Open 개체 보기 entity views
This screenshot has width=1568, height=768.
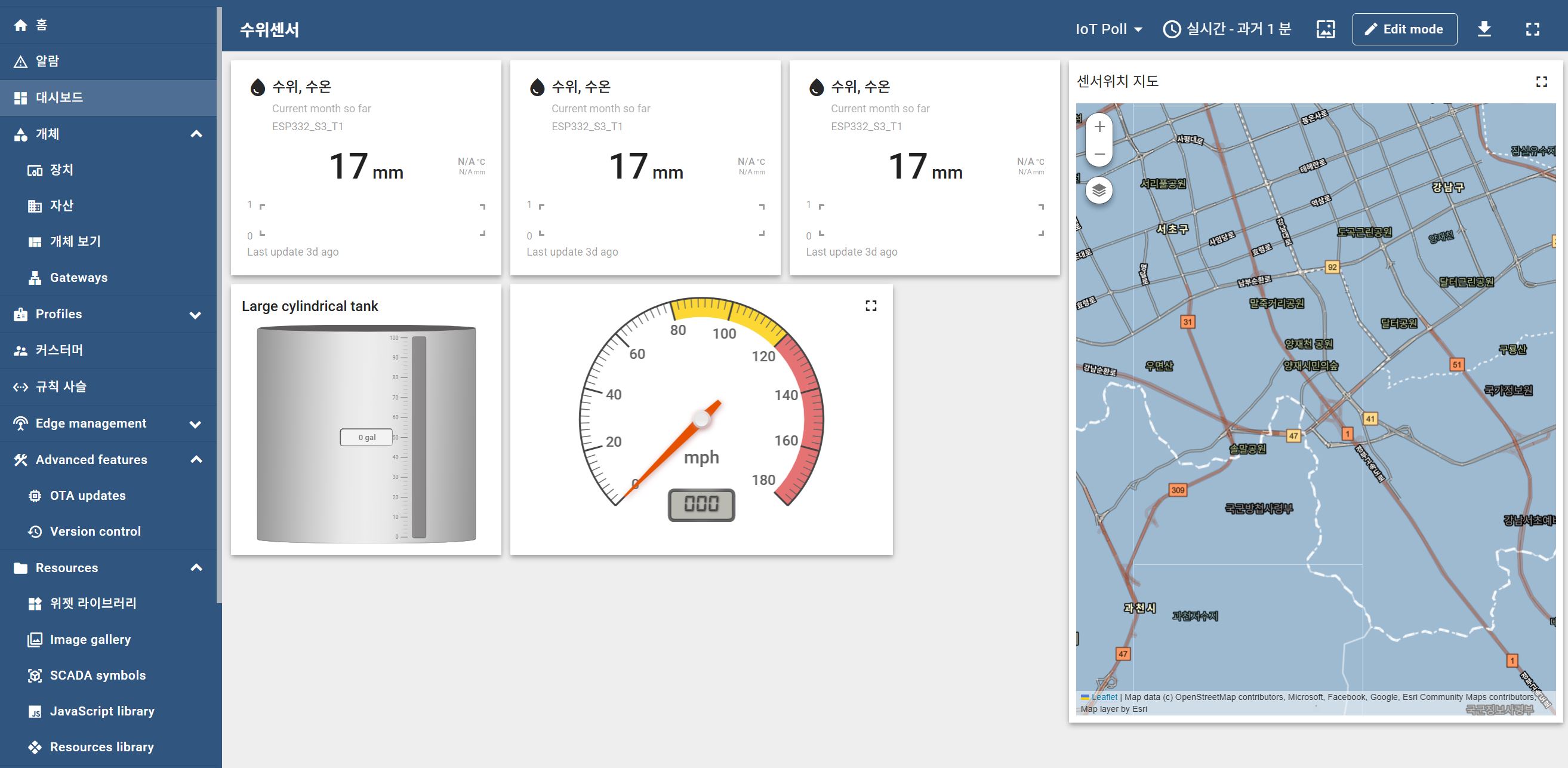click(x=109, y=242)
